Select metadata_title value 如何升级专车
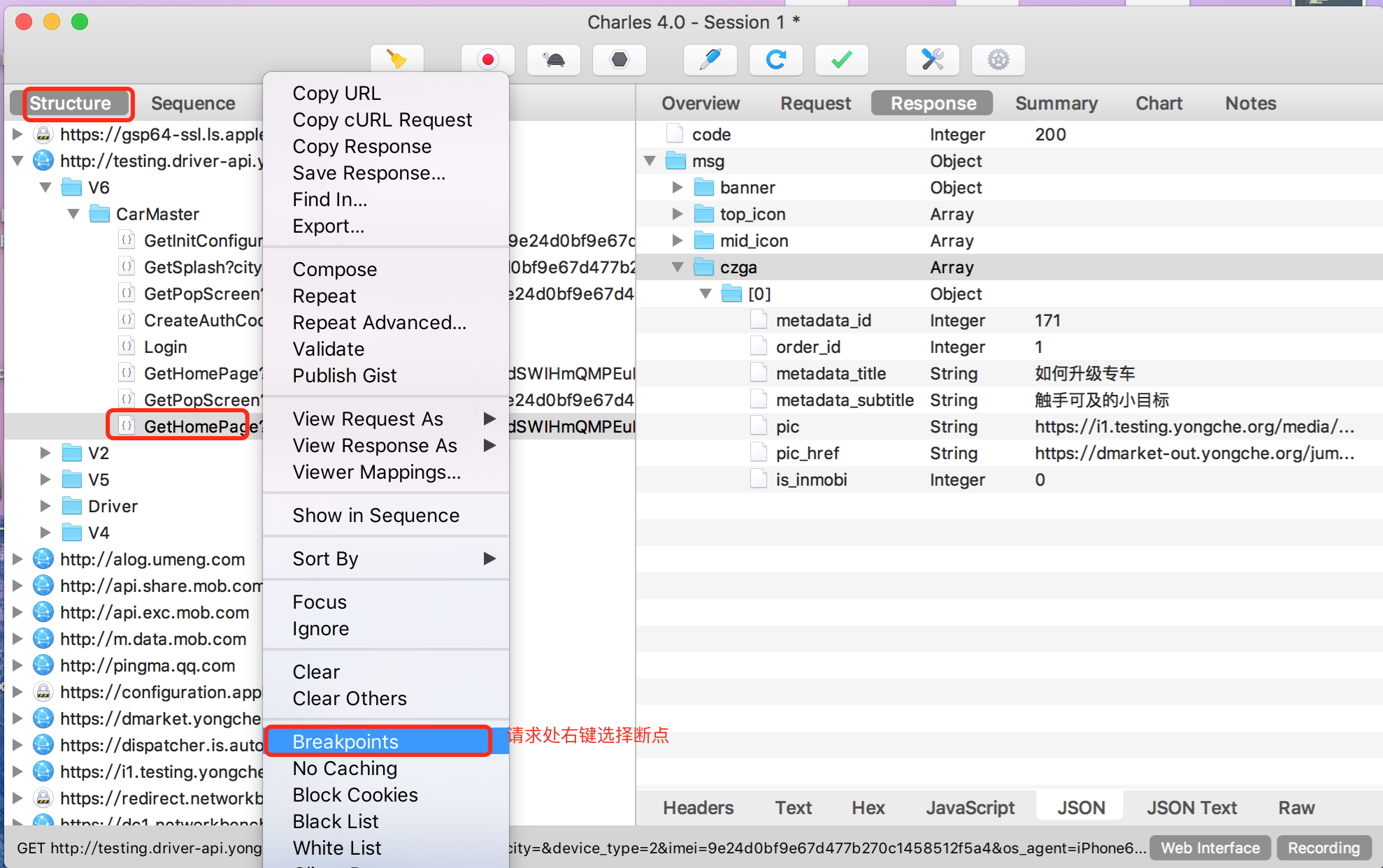This screenshot has height=868, width=1383. click(1084, 373)
